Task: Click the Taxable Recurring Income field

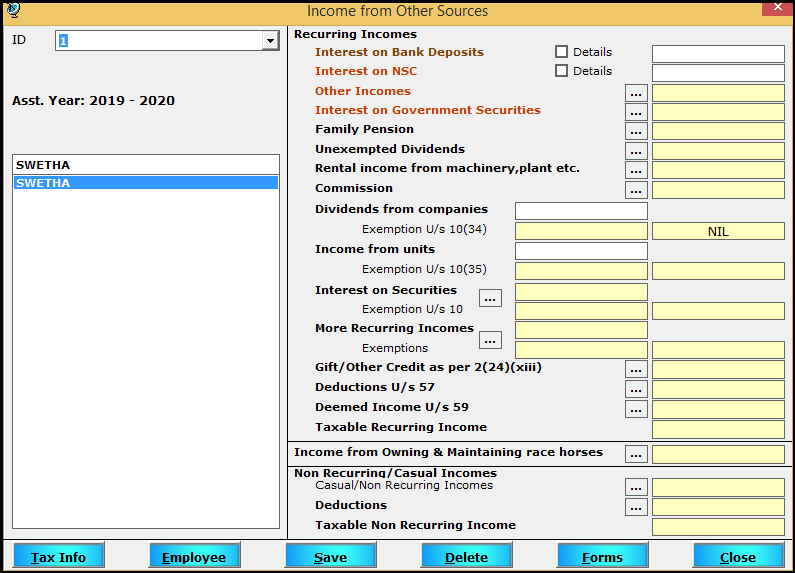Action: [718, 429]
